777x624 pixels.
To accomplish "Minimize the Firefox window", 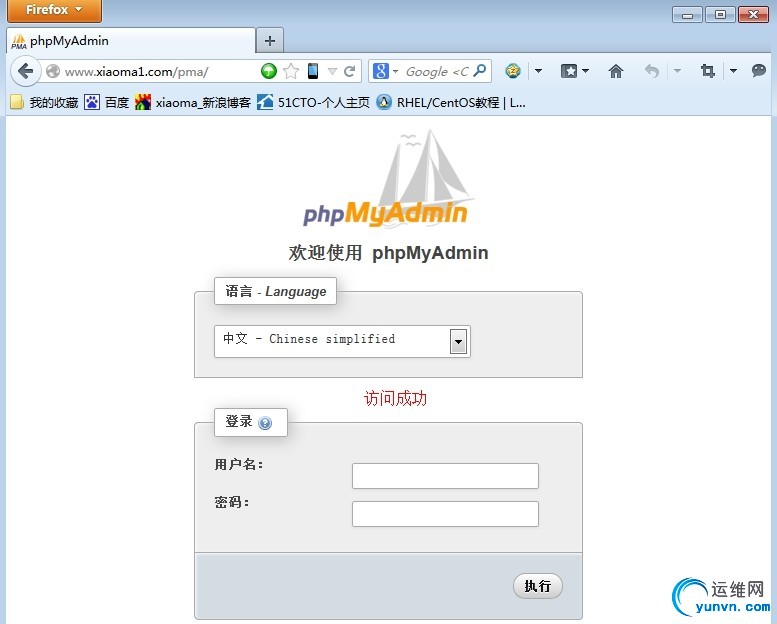I will click(x=687, y=15).
